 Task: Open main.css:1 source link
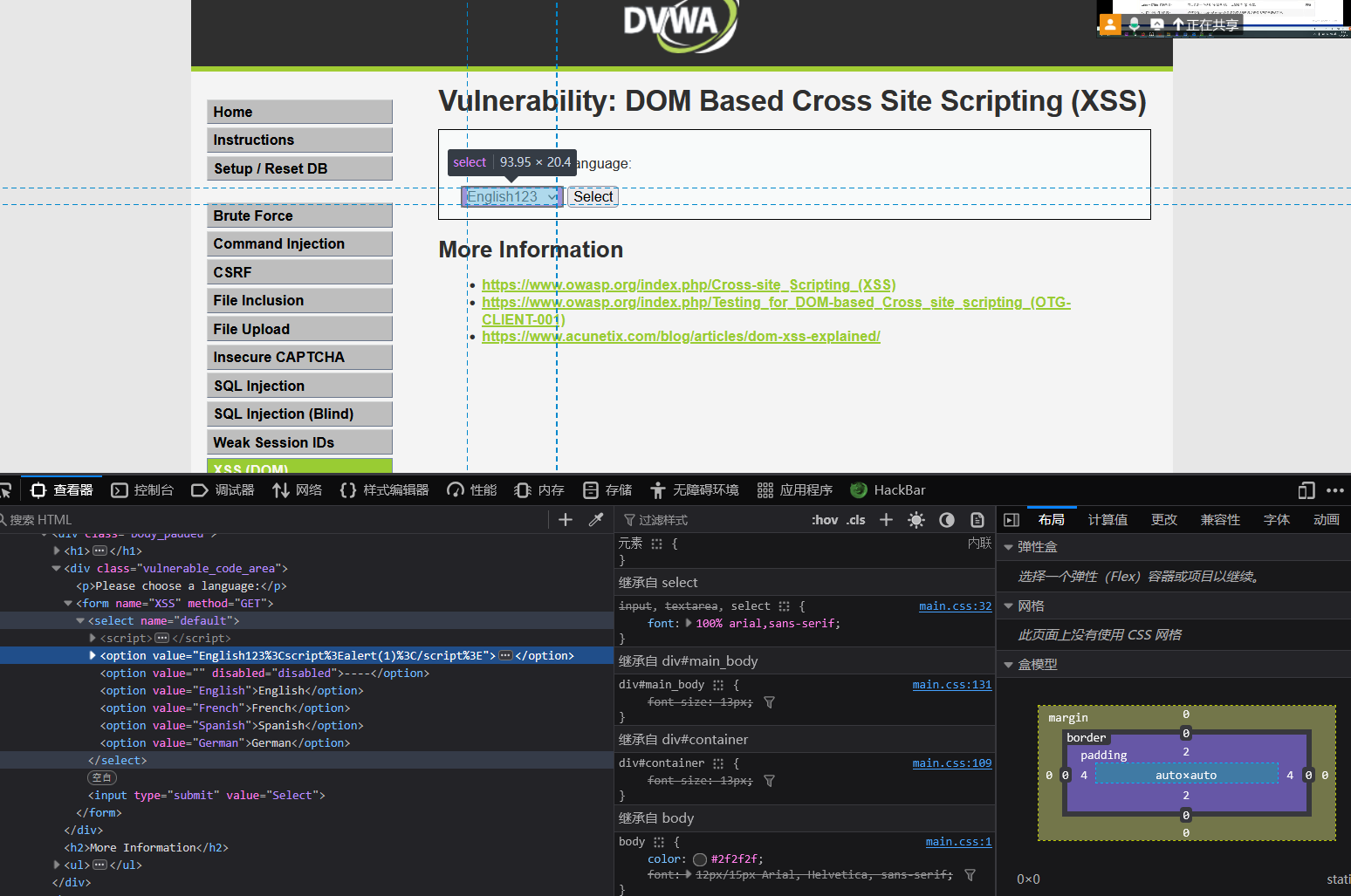[x=958, y=842]
